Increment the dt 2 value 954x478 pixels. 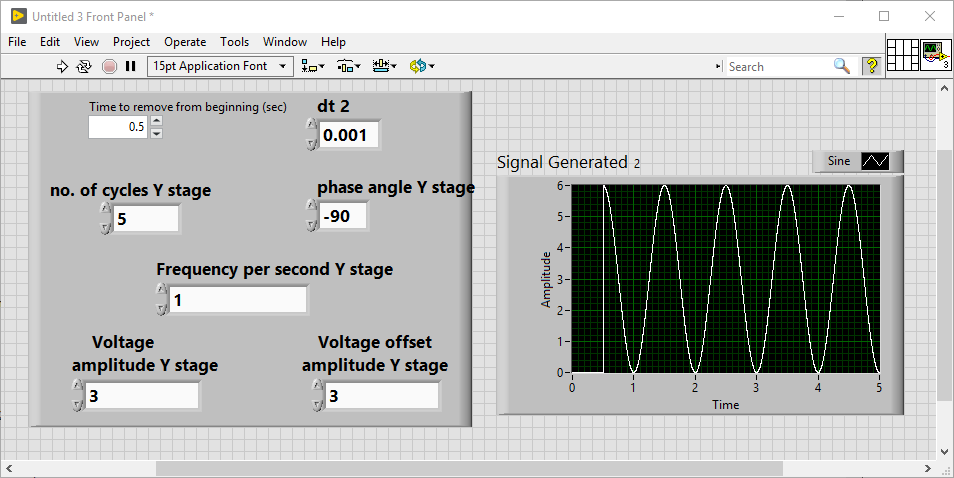(x=312, y=125)
